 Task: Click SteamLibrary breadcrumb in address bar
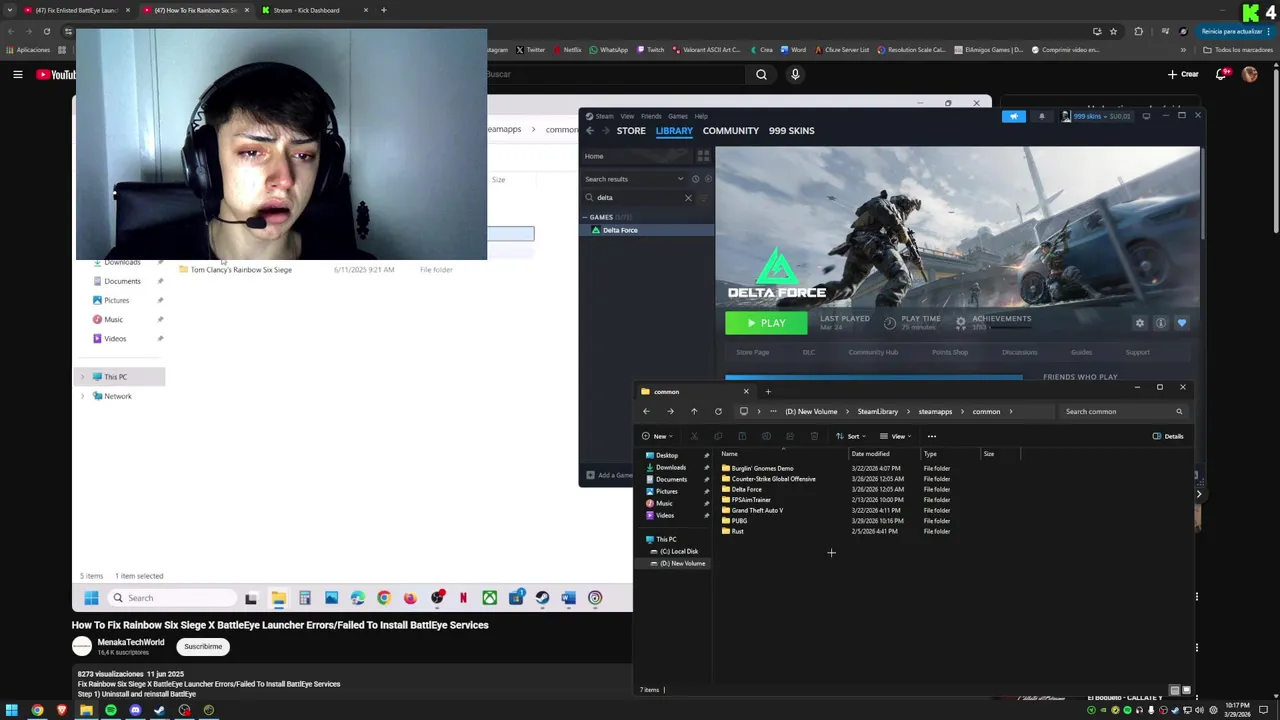[x=877, y=412]
